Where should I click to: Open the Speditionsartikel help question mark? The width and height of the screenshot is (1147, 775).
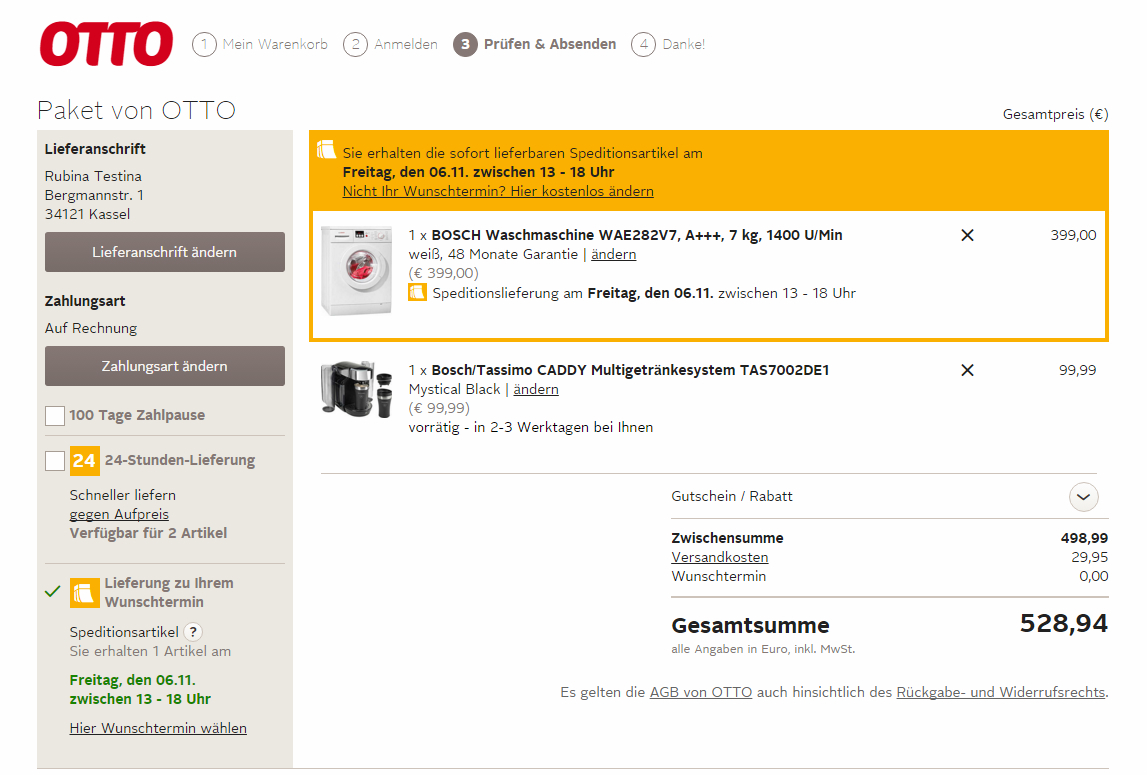[192, 632]
